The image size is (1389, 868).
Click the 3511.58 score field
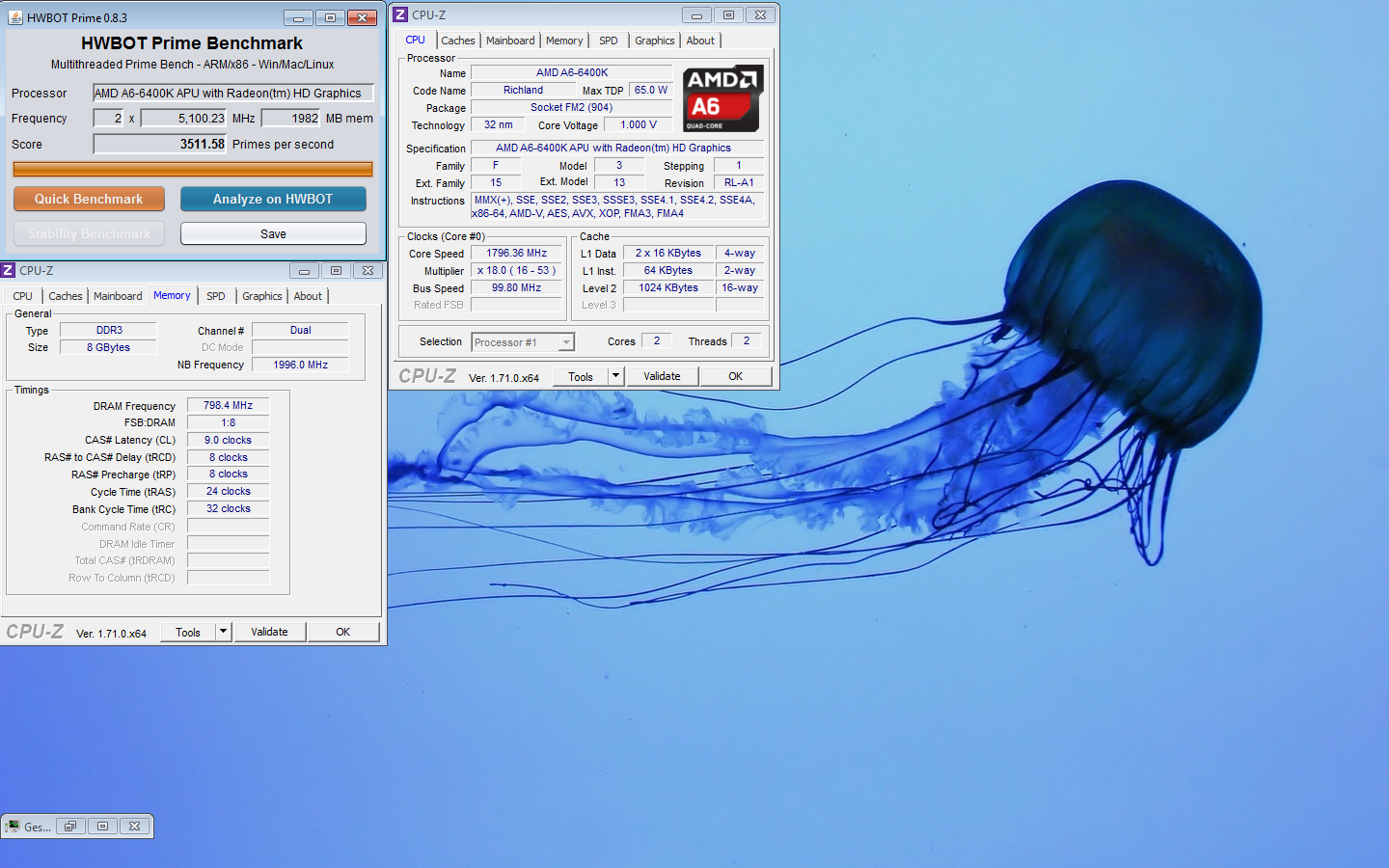(x=160, y=144)
